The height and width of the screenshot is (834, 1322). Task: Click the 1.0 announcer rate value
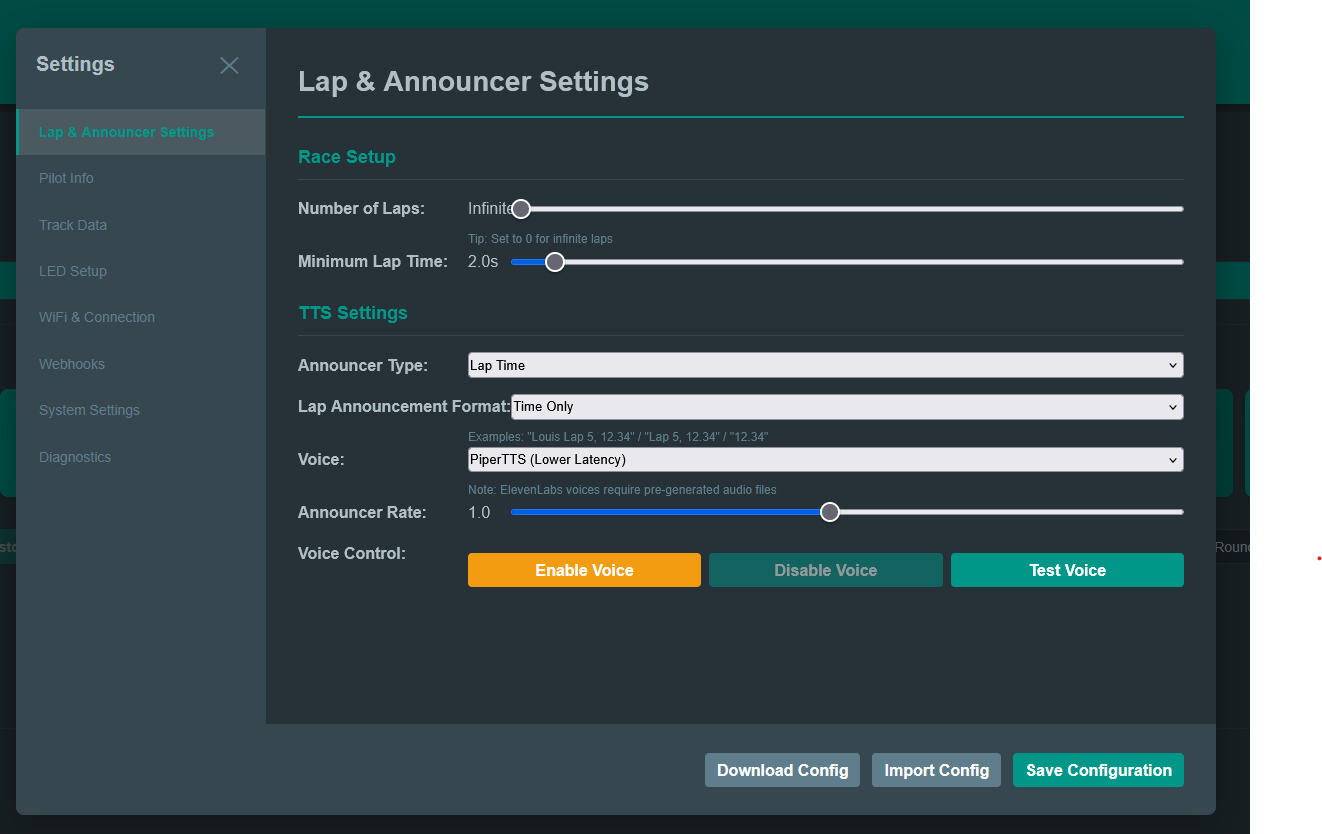point(479,512)
